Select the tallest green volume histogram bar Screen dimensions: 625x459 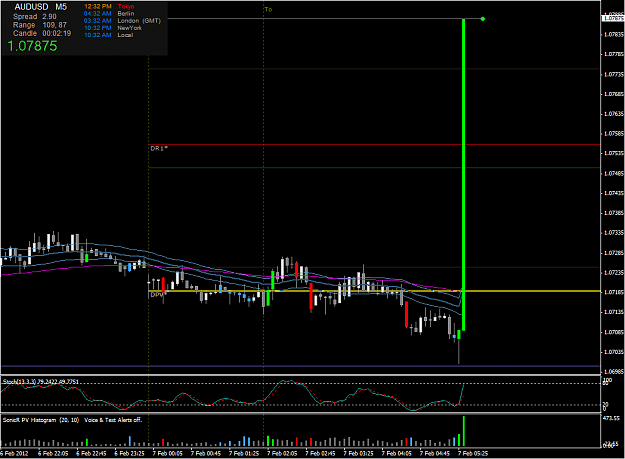click(x=464, y=431)
